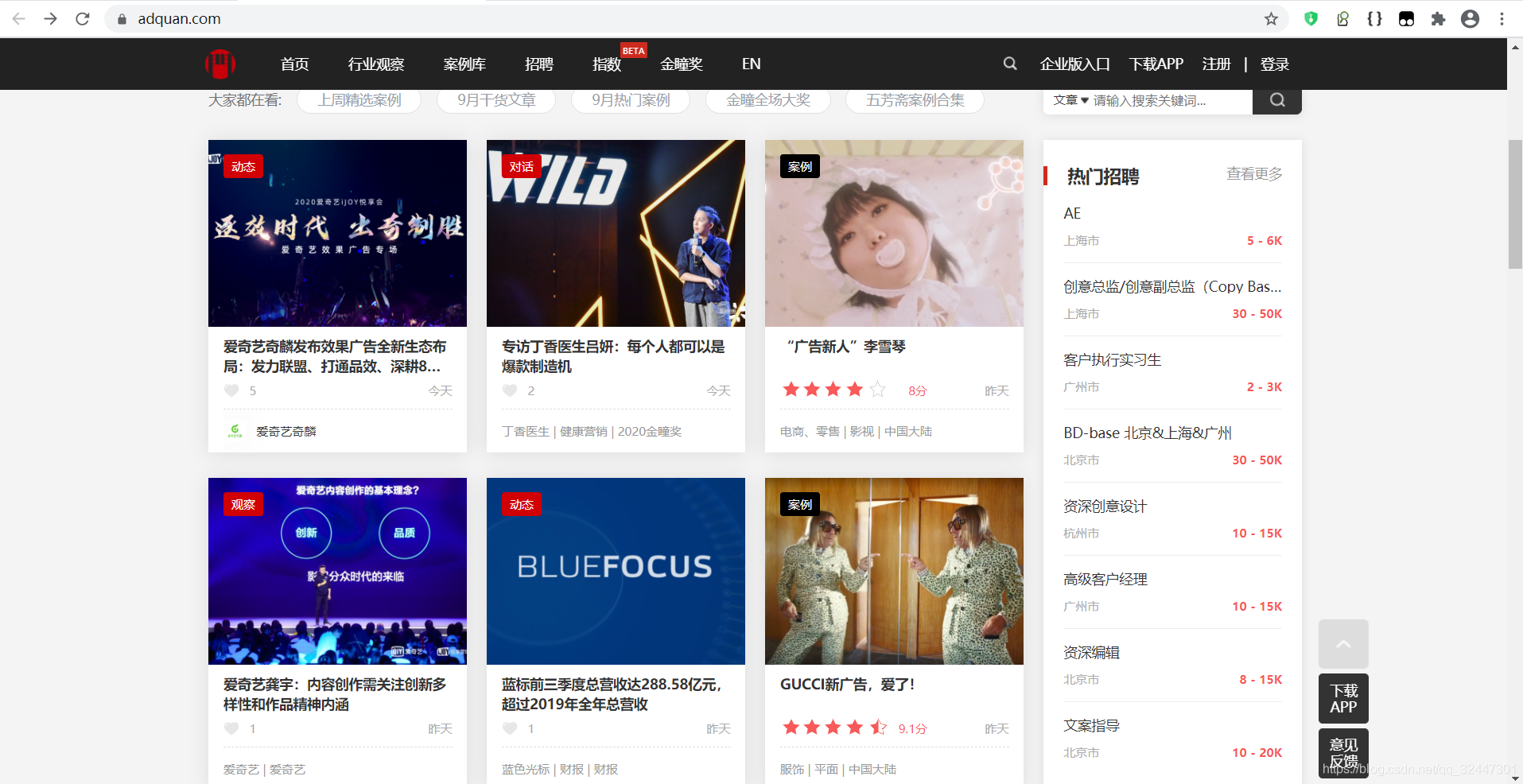Screen dimensions: 1523x784
Task: Select the 上周精选案例 tag
Action: 359,100
